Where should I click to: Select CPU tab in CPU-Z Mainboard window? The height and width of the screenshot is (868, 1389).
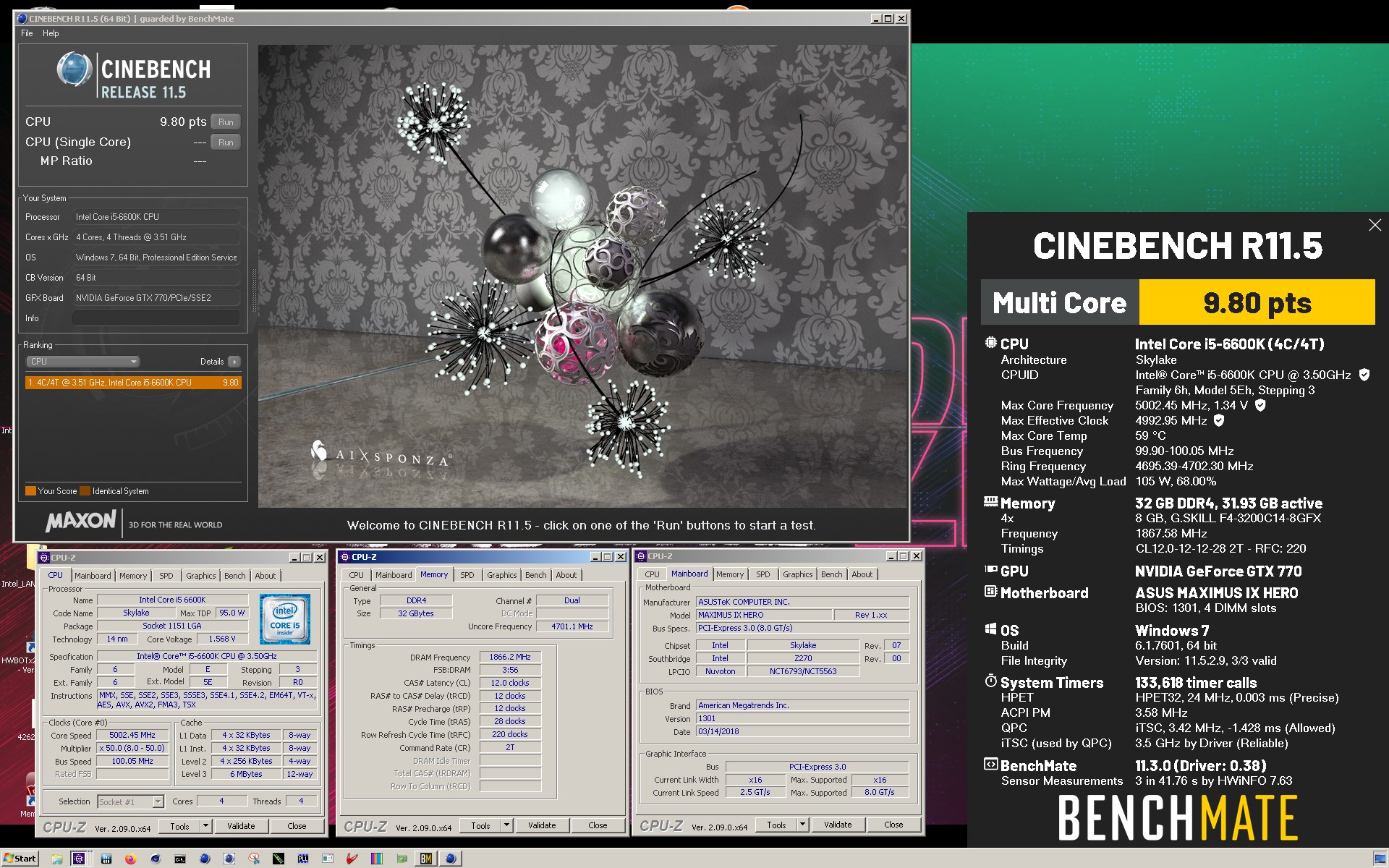[652, 574]
